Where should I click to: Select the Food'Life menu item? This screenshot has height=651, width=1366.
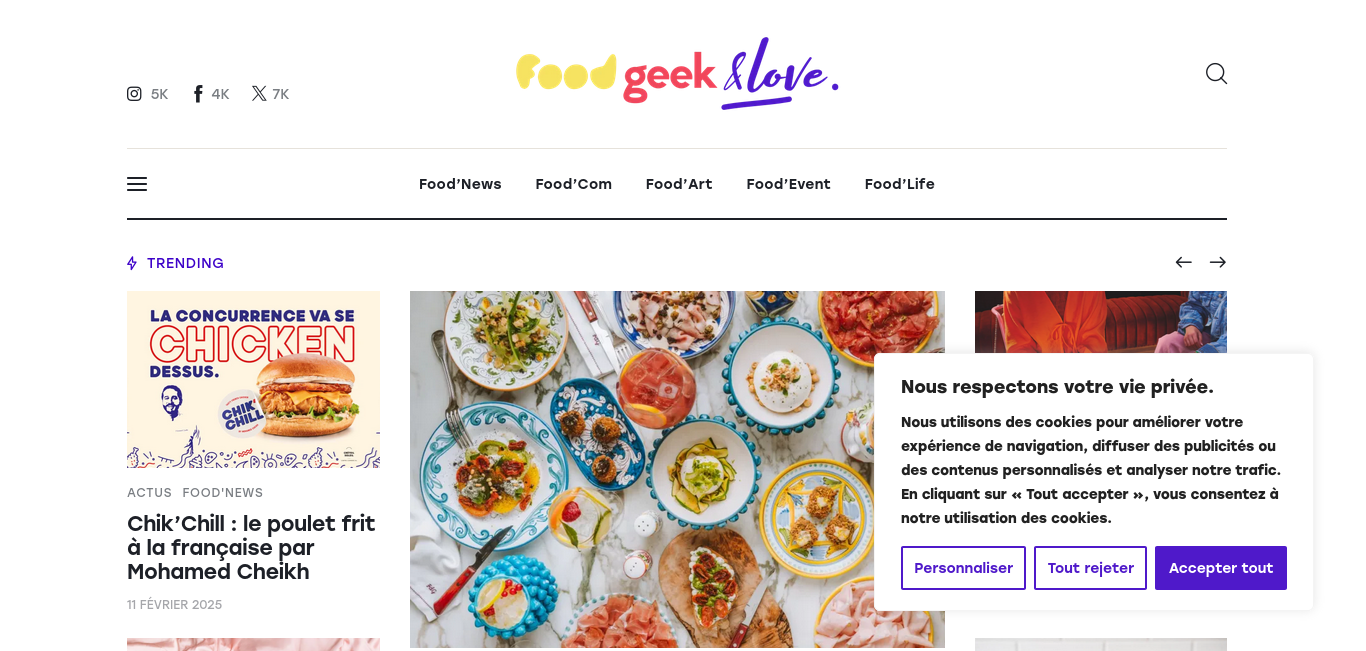[900, 184]
